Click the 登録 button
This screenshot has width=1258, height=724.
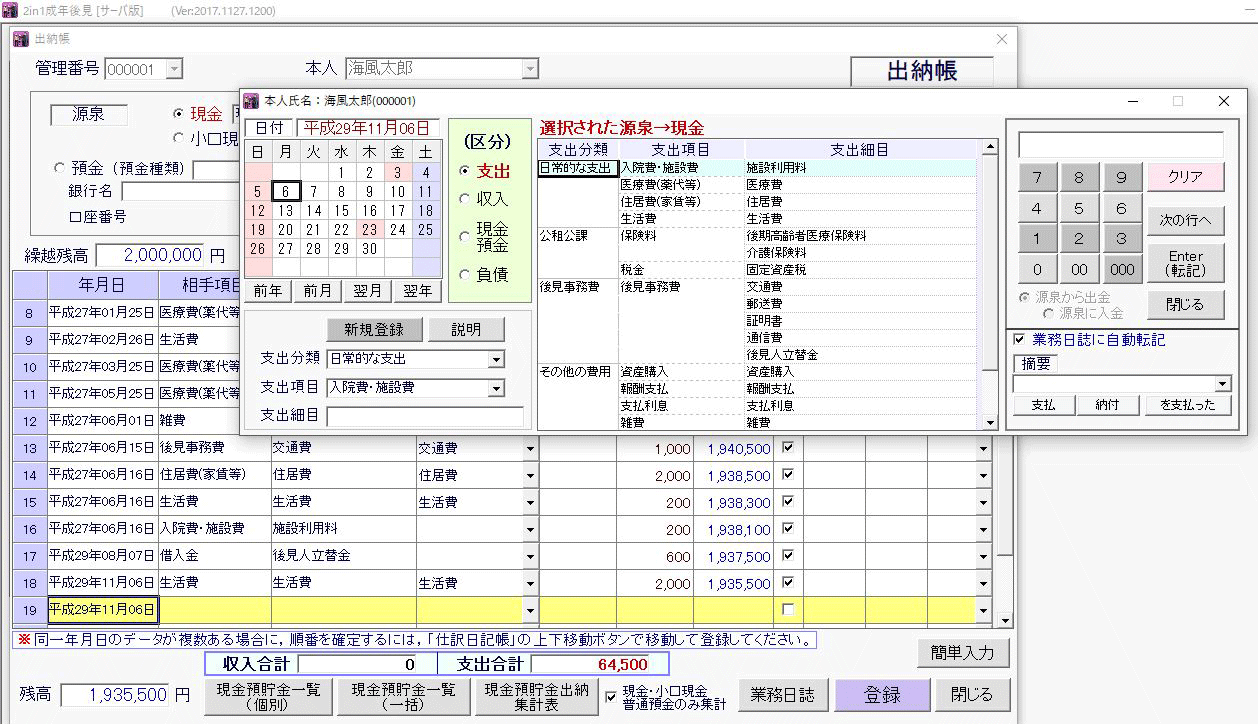[x=883, y=695]
